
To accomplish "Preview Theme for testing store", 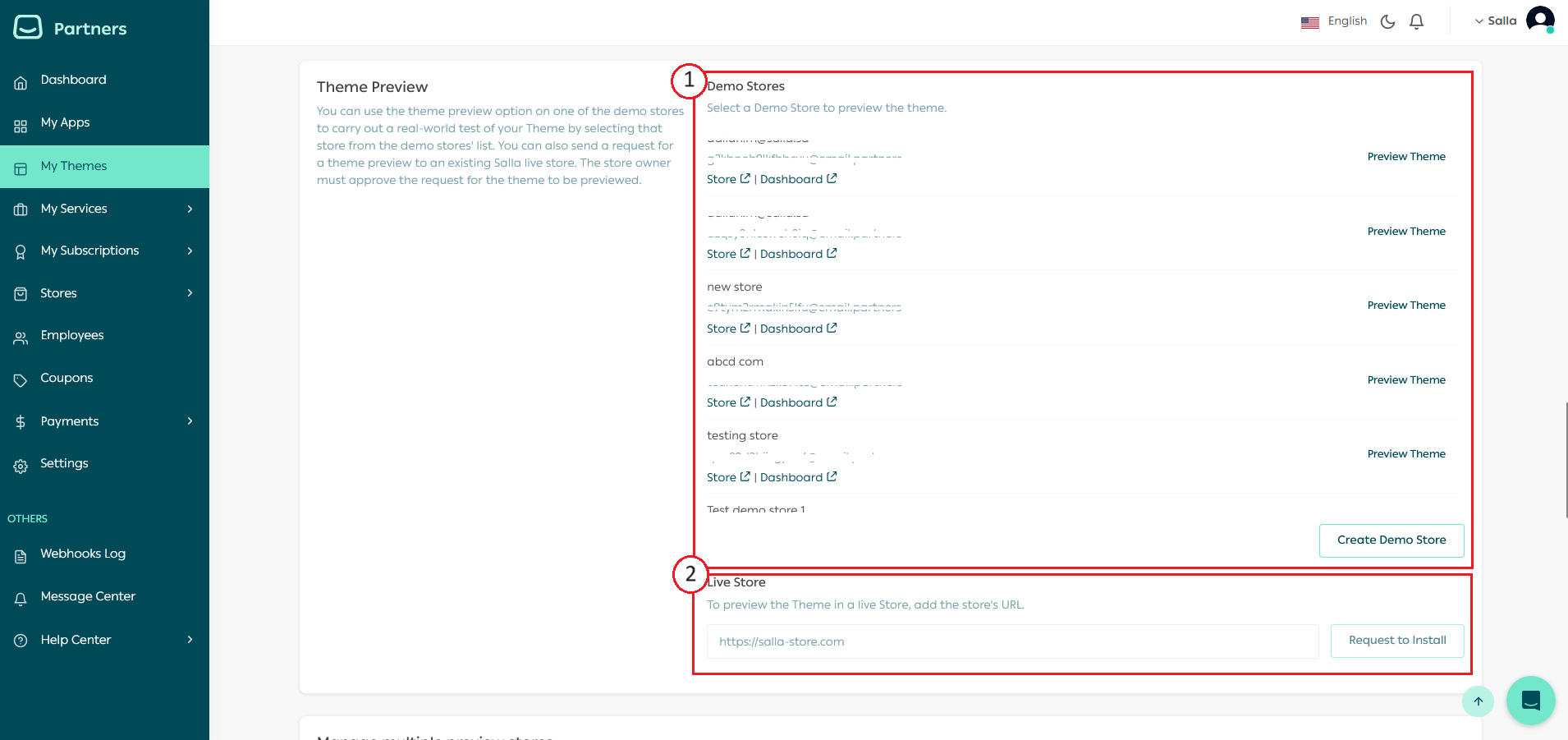I will coord(1406,454).
